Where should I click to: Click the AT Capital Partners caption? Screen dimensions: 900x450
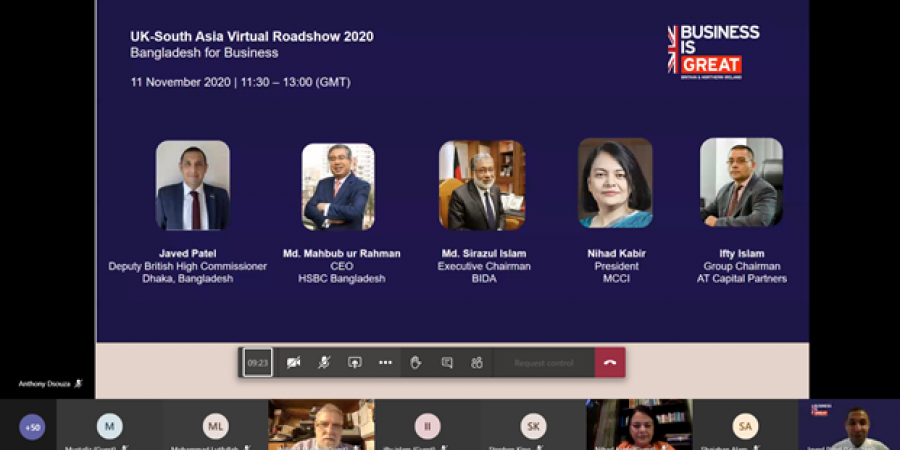742,279
